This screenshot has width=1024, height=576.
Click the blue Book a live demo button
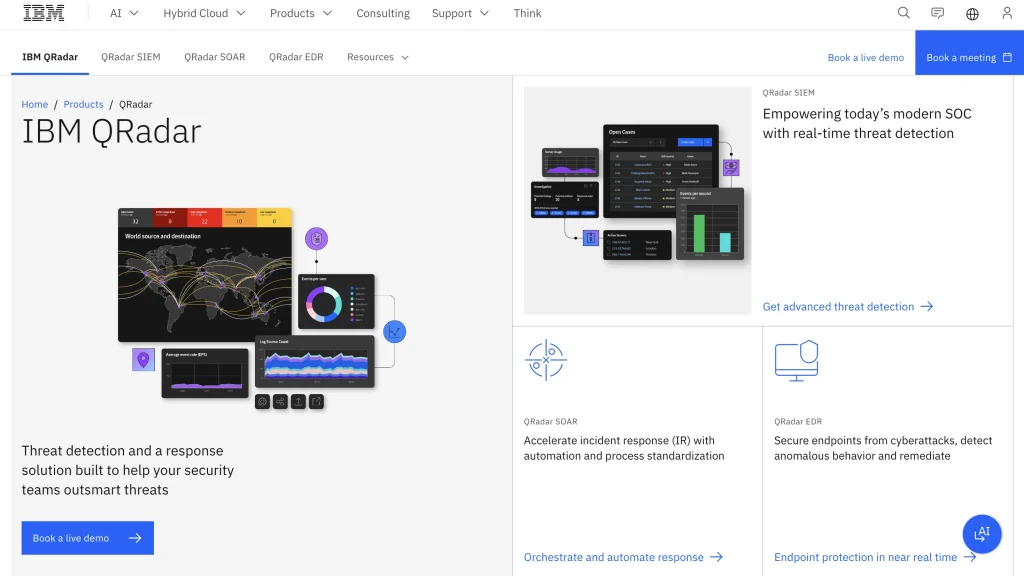(88, 538)
